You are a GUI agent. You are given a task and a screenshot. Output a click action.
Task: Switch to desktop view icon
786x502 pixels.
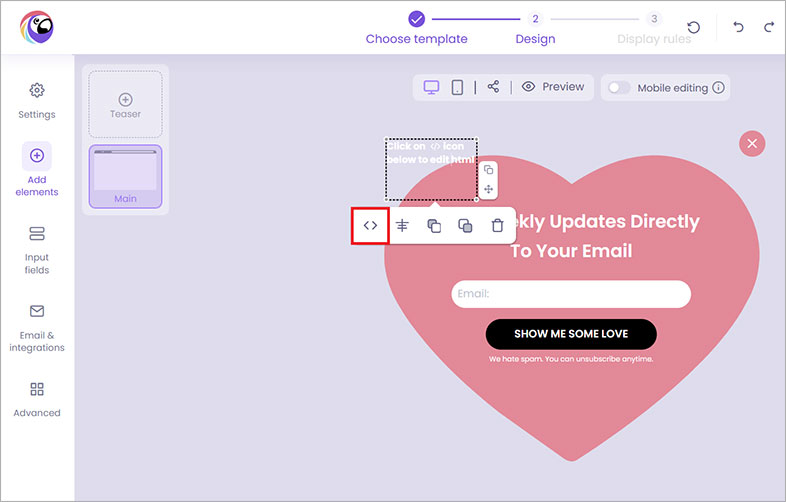[x=432, y=88]
